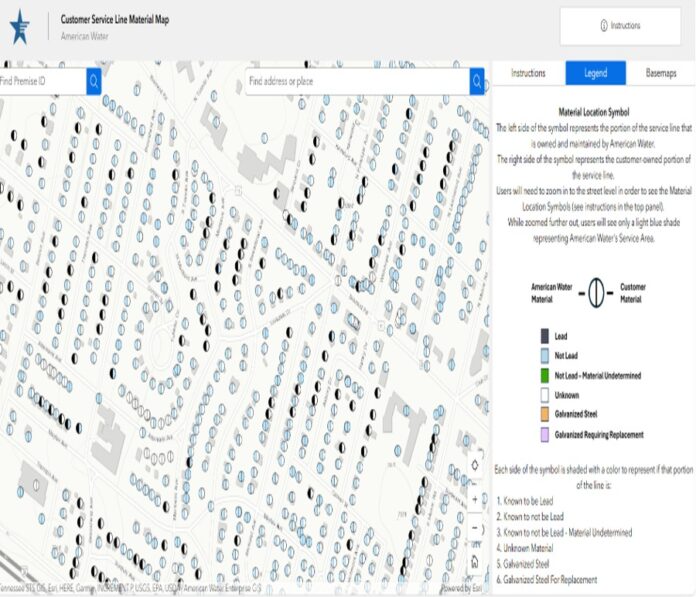The image size is (696, 597).
Task: Click the American Water star logo
Action: click(x=20, y=28)
